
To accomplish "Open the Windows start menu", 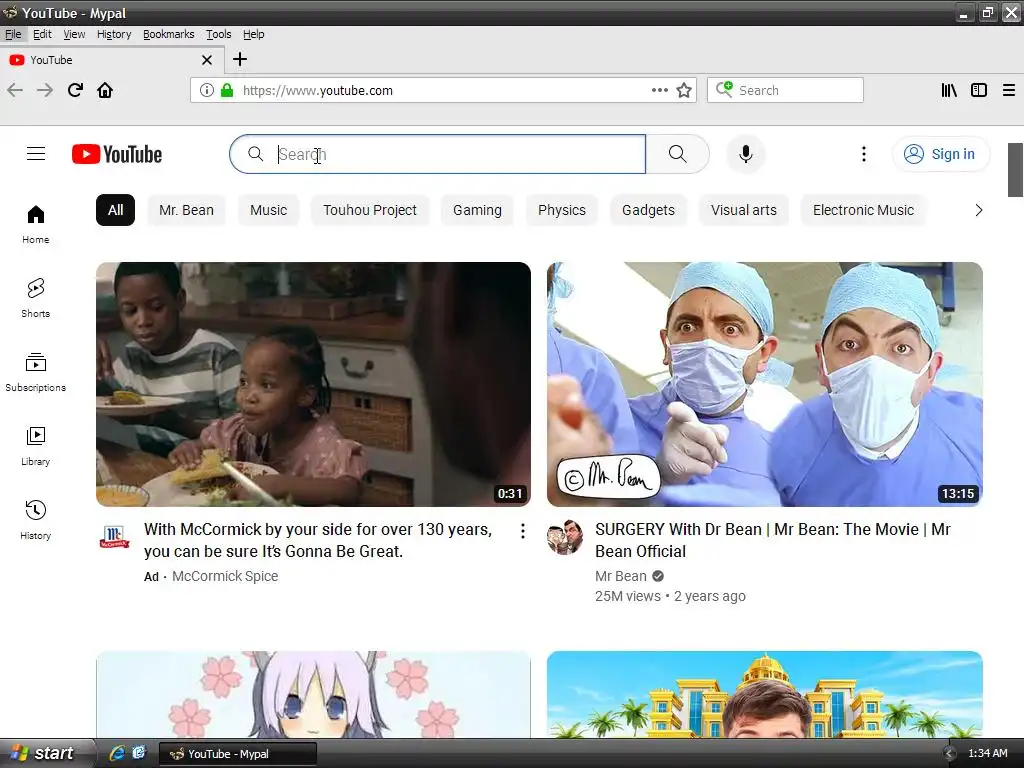I will point(47,753).
